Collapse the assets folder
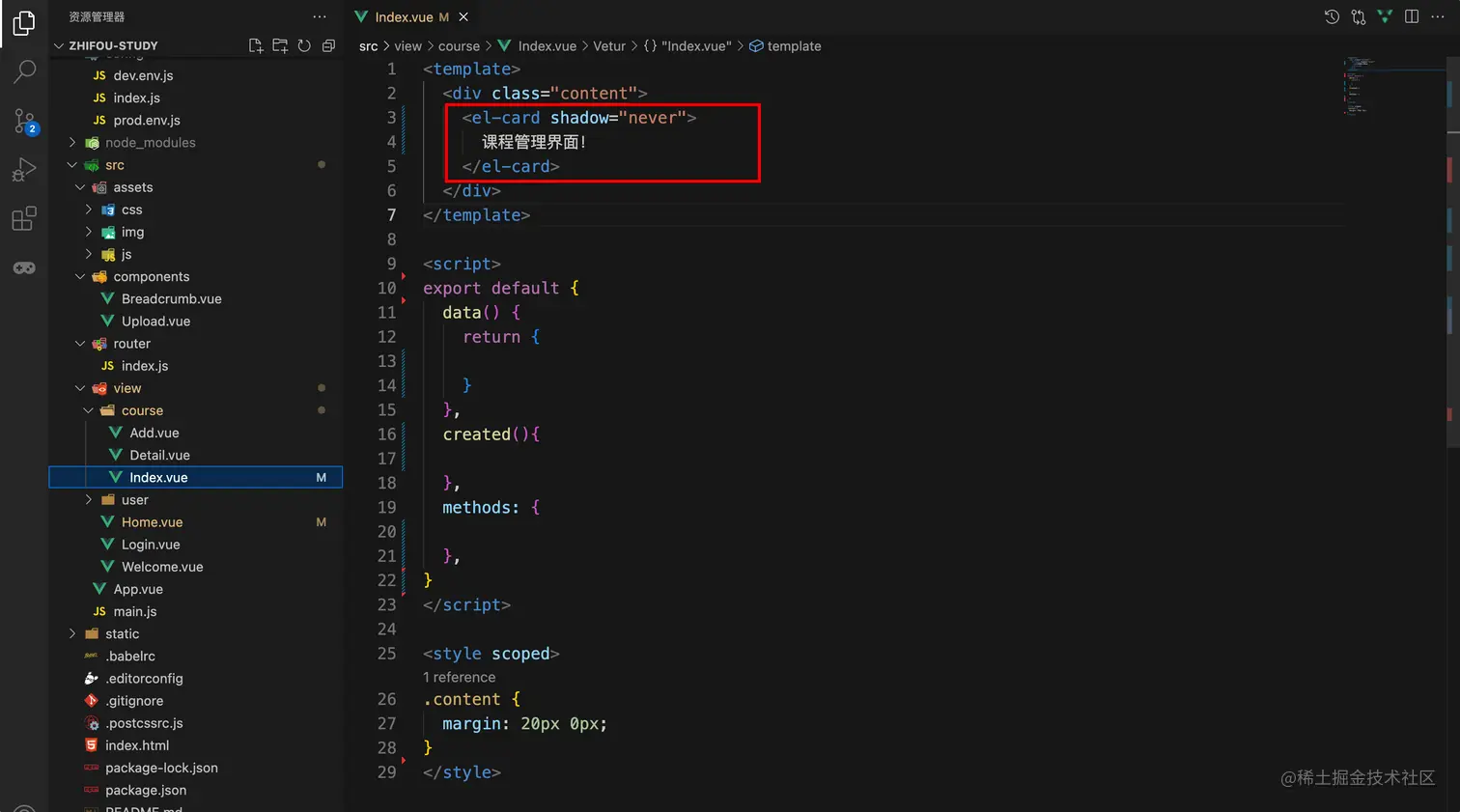 point(80,187)
